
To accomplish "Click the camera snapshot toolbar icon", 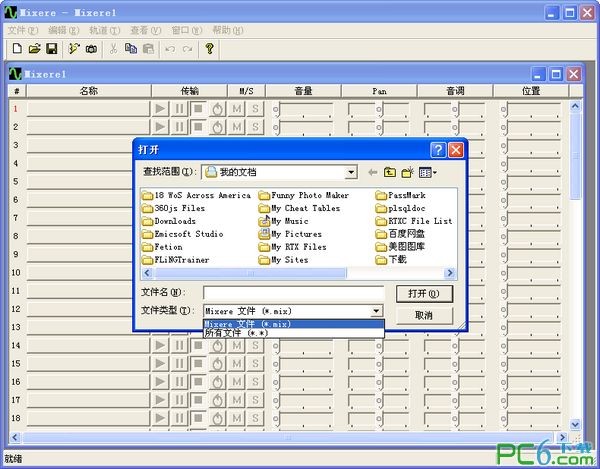I will tap(91, 49).
